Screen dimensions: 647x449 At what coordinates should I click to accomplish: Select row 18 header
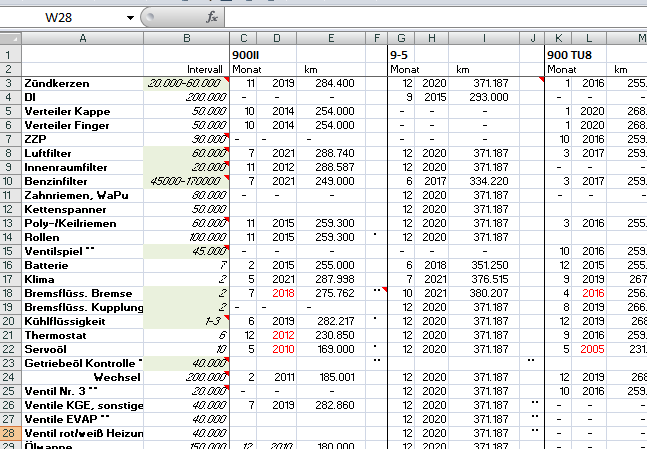coord(11,293)
